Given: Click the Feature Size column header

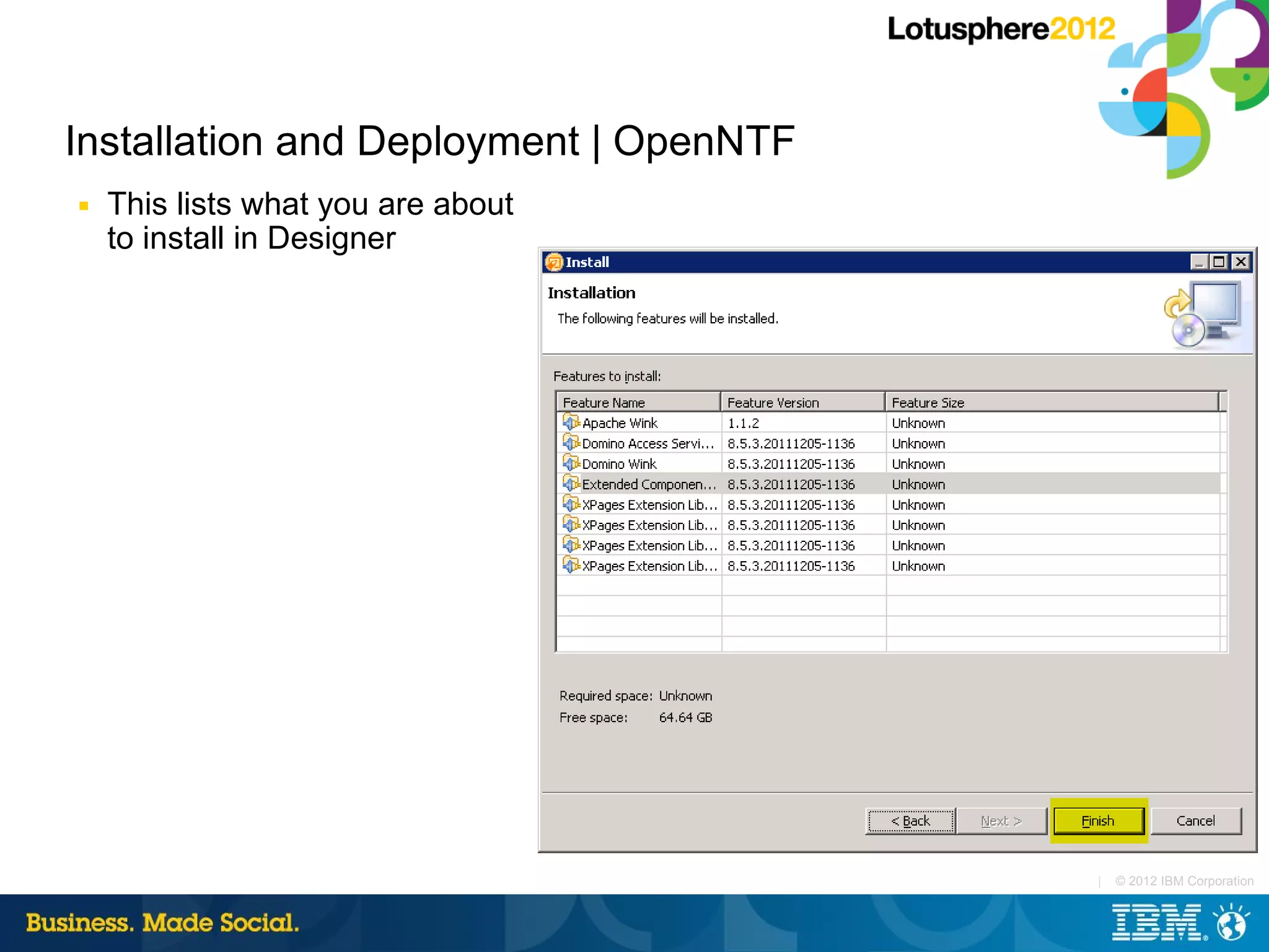Looking at the screenshot, I should point(1052,403).
